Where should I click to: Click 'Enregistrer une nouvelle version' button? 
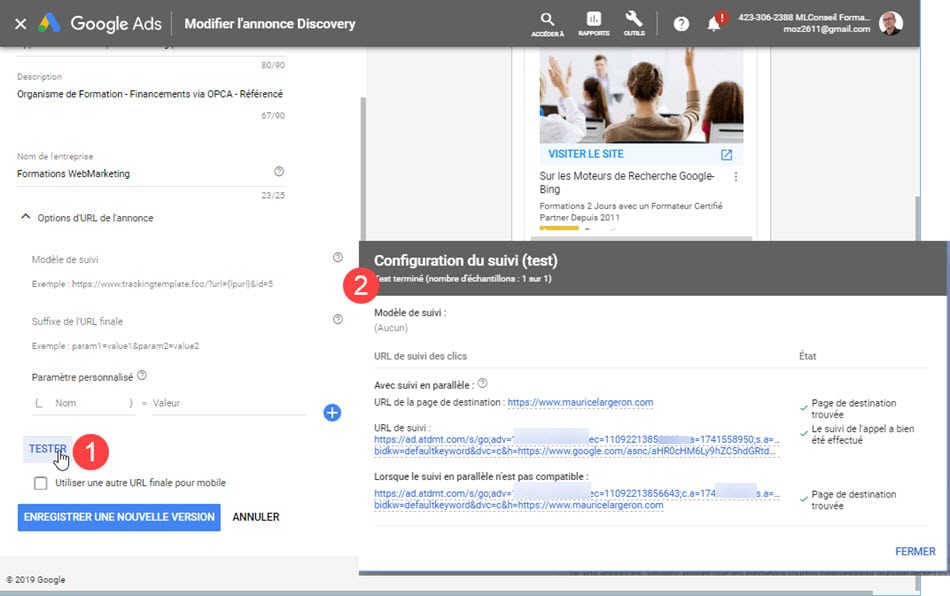point(118,517)
